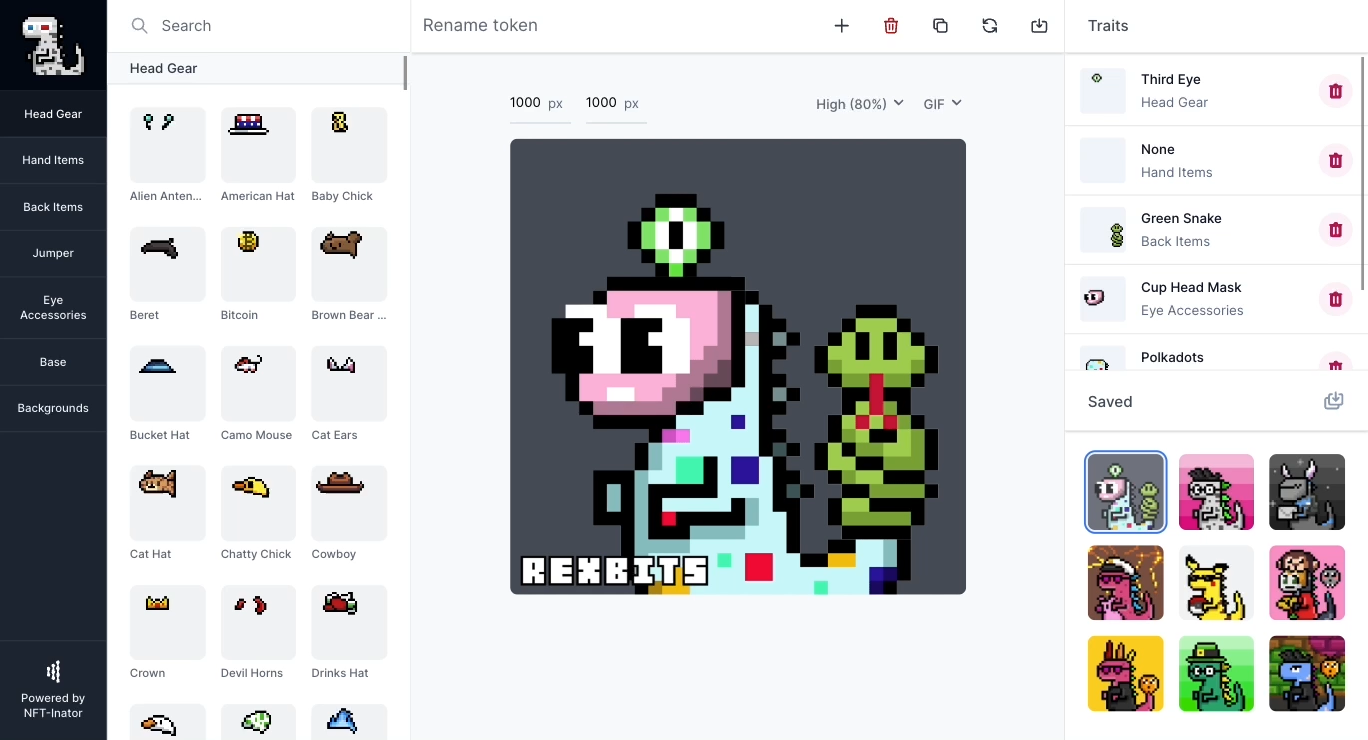The height and width of the screenshot is (740, 1368).
Task: Open the Hand Items category
Action: (53, 160)
